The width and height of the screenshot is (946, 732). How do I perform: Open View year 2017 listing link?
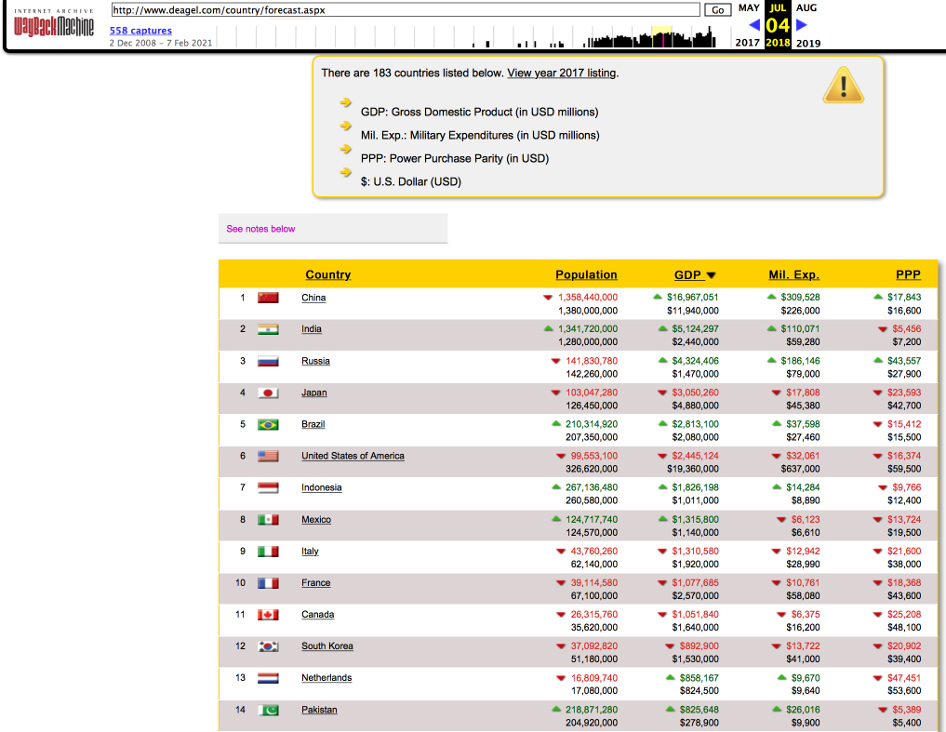click(x=561, y=73)
